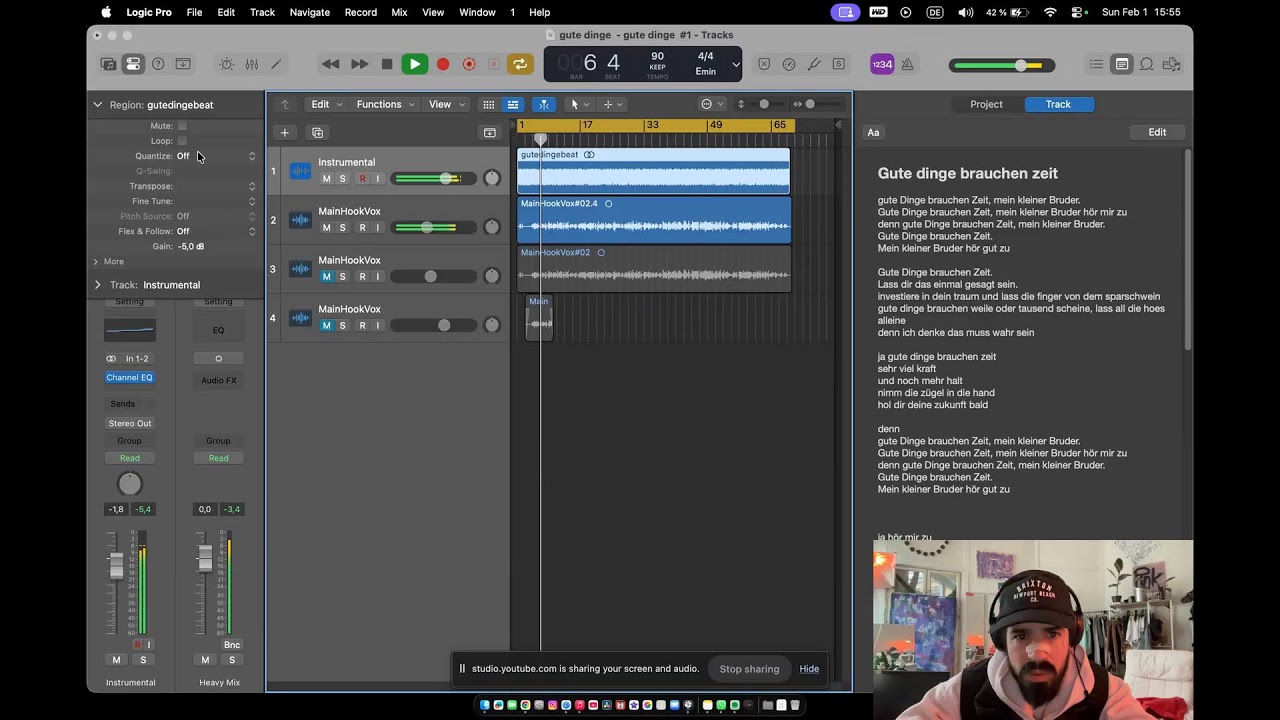The width and height of the screenshot is (1280, 720).
Task: Open the Tuner from the control bar
Action: coord(814,64)
